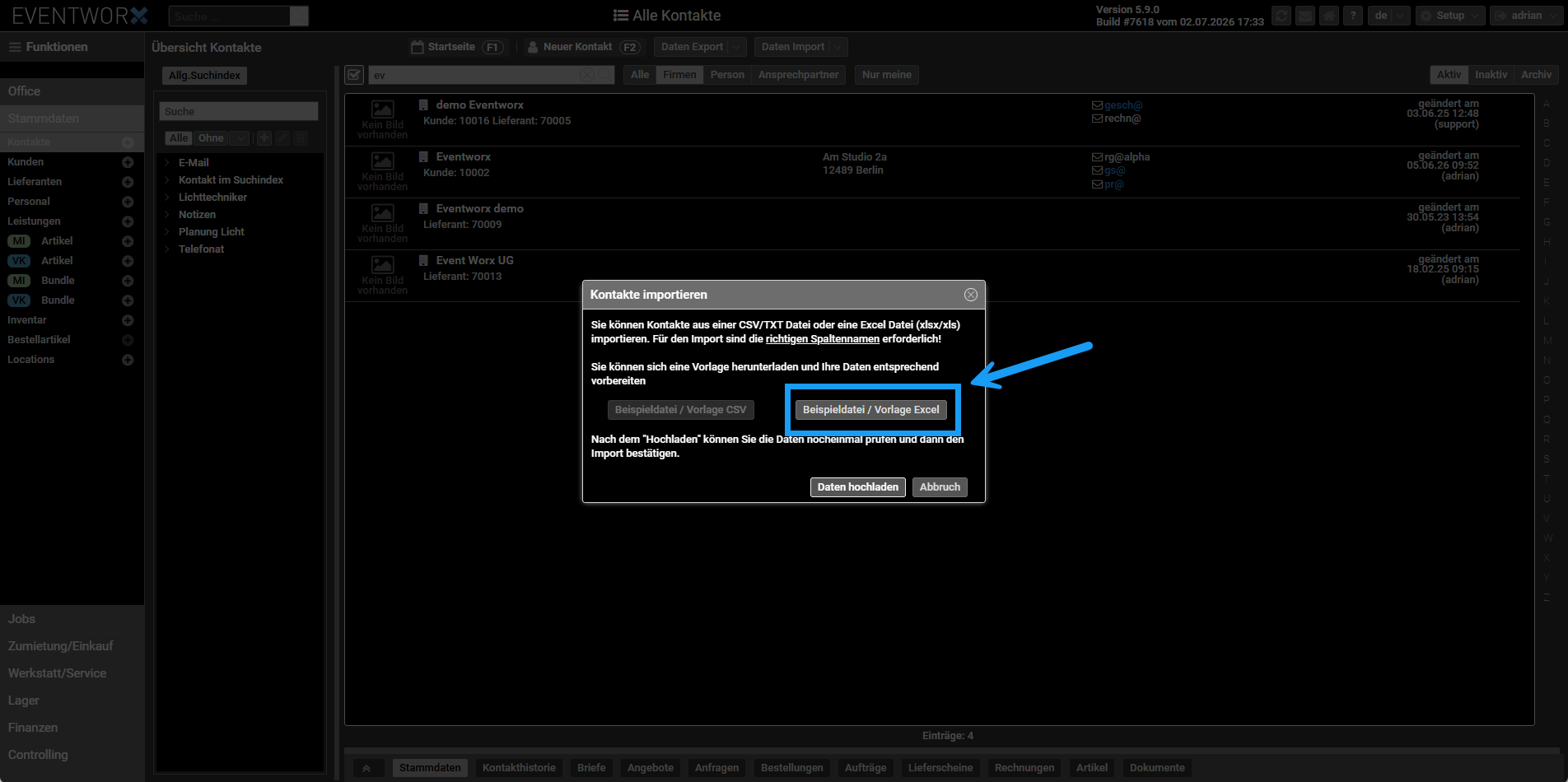The image size is (1568, 782).
Task: Select the Alle contact filter
Action: click(640, 75)
